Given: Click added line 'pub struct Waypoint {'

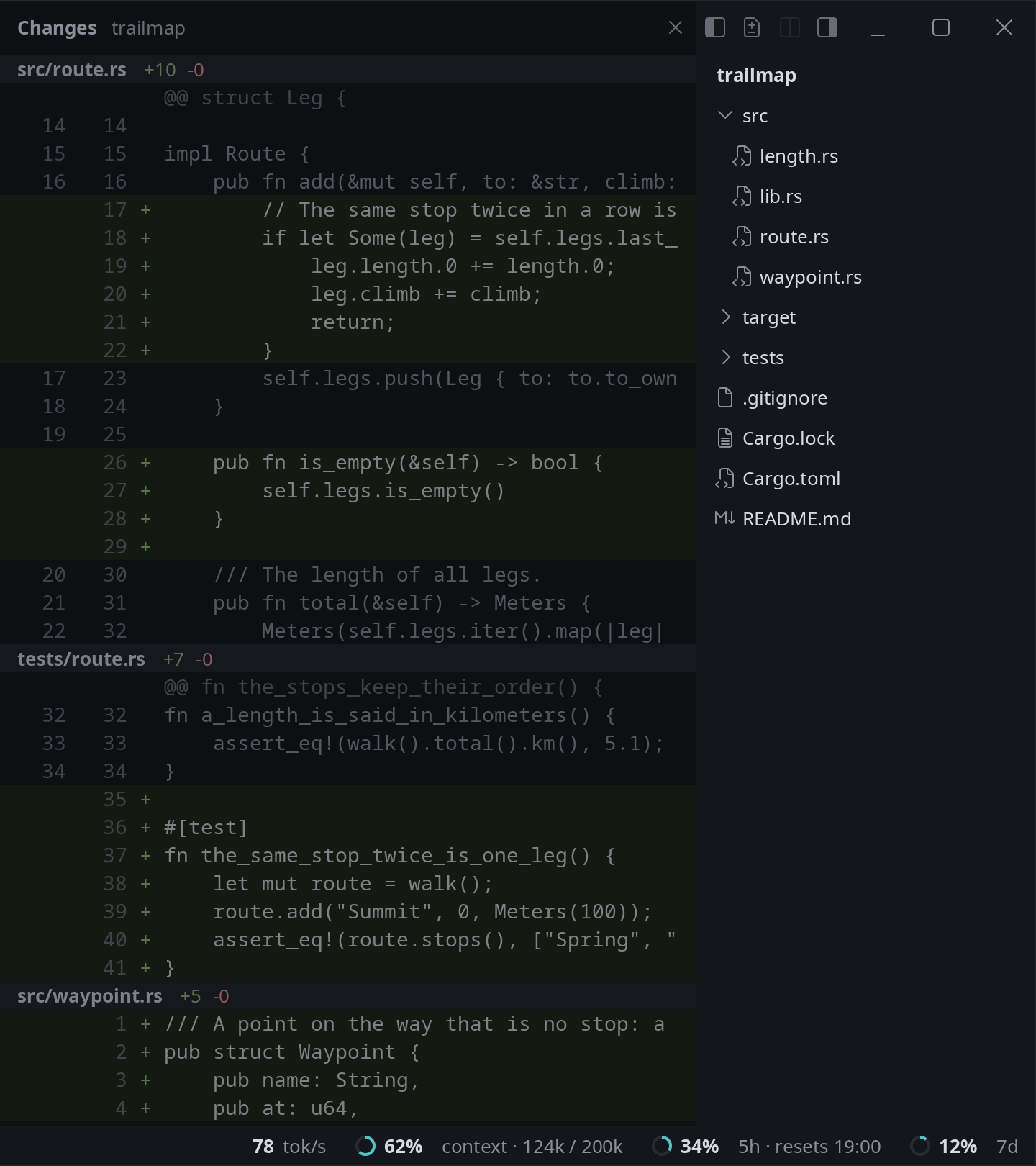Looking at the screenshot, I should click(x=347, y=1052).
